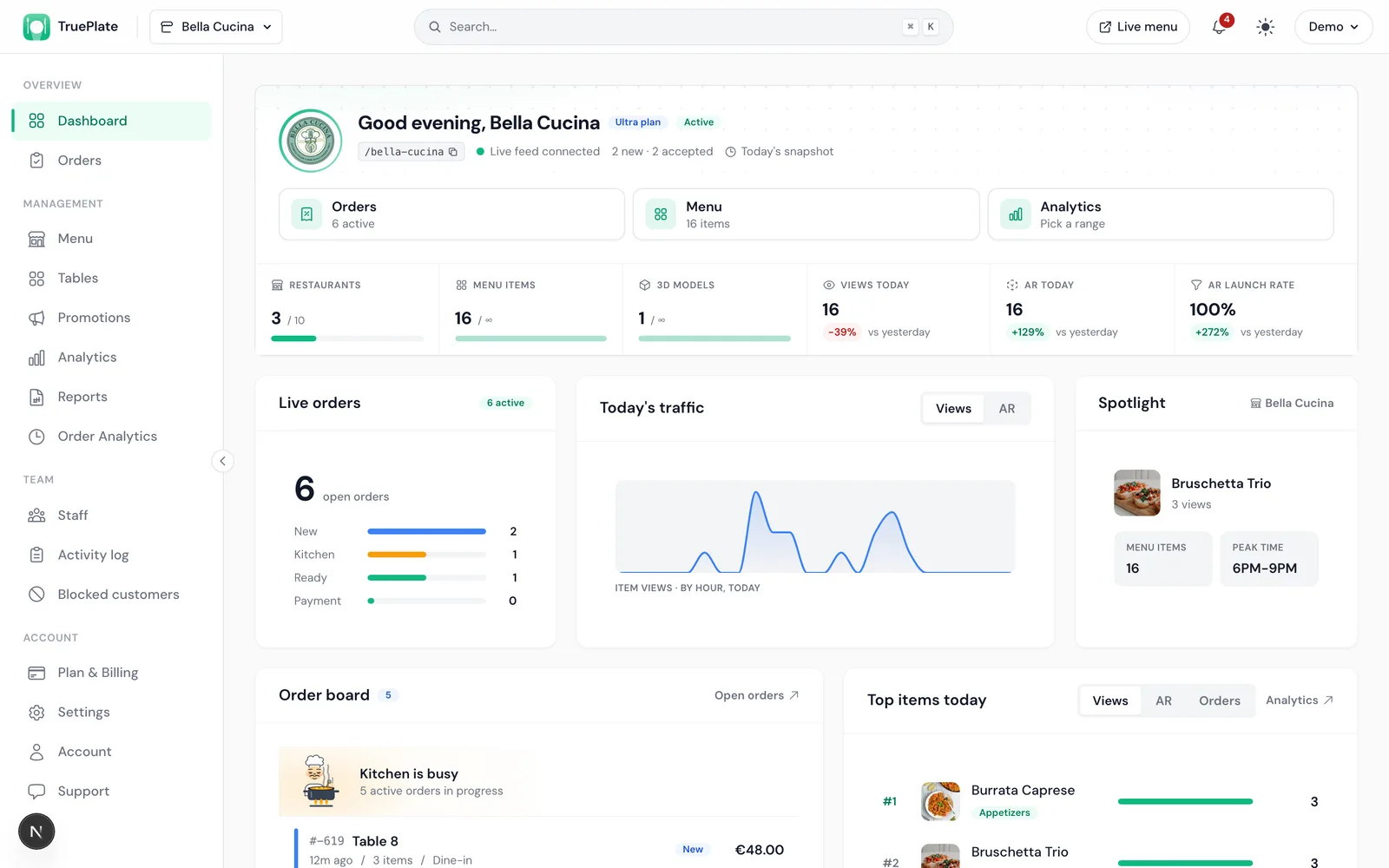Open the Menu 16 items card
Image resolution: width=1389 pixels, height=868 pixels.
806,214
